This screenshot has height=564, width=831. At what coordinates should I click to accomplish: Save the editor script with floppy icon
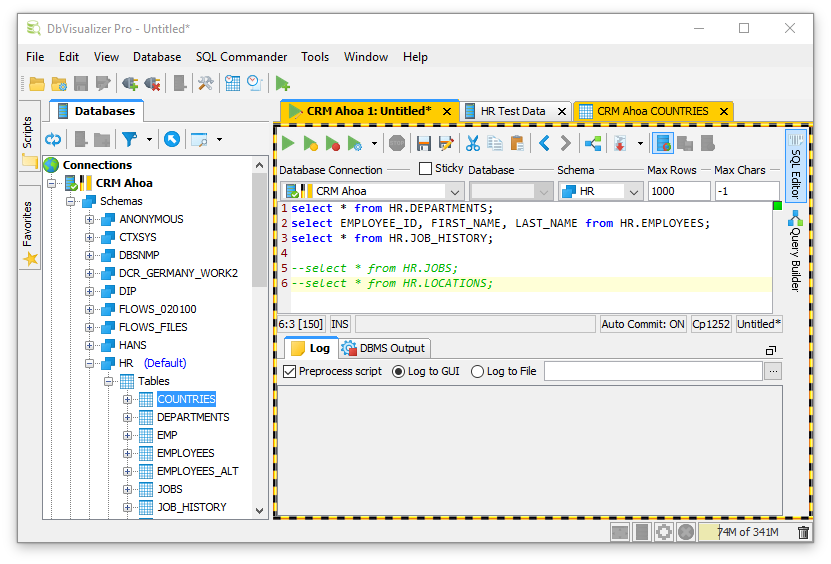tap(423, 144)
